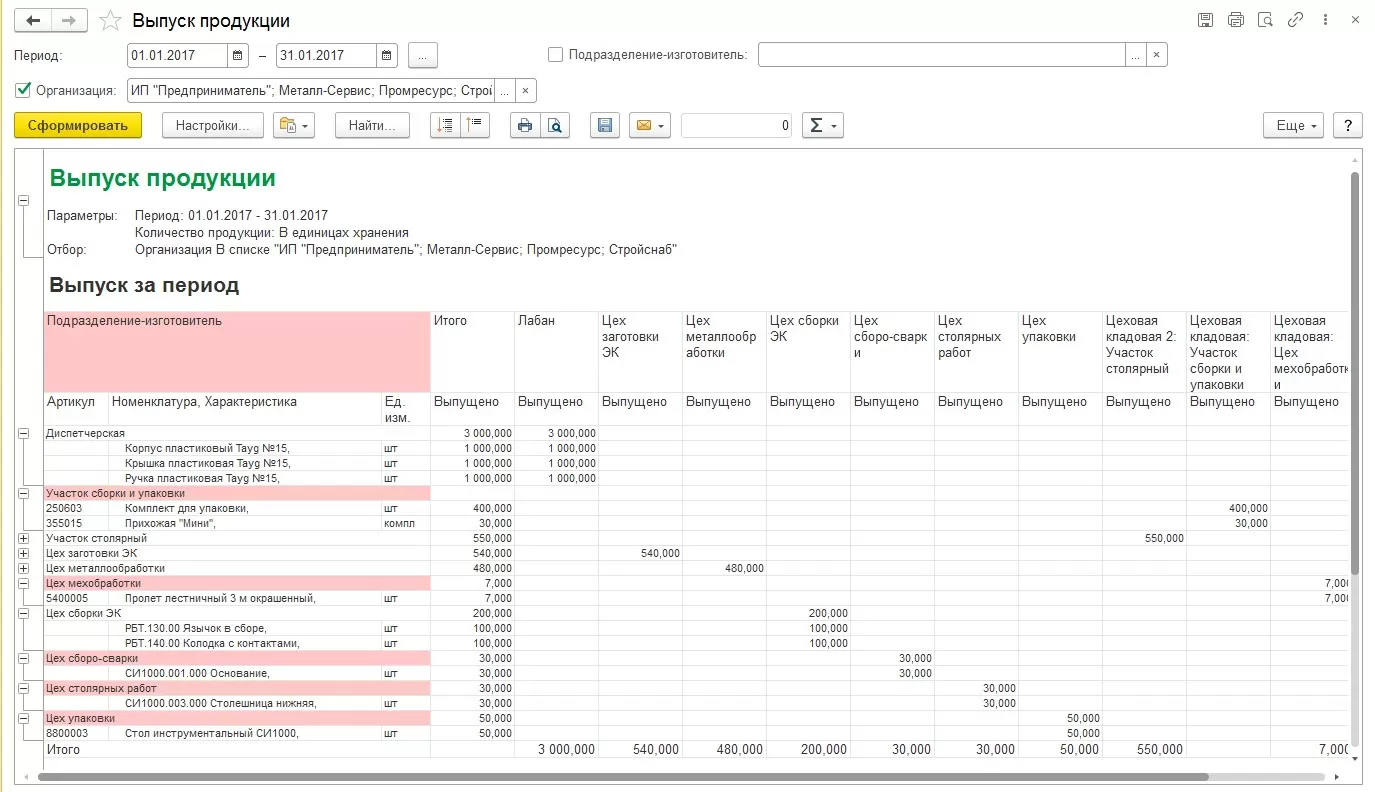Copy link to report via chain icon
This screenshot has height=792, width=1375.
pyautogui.click(x=1295, y=20)
